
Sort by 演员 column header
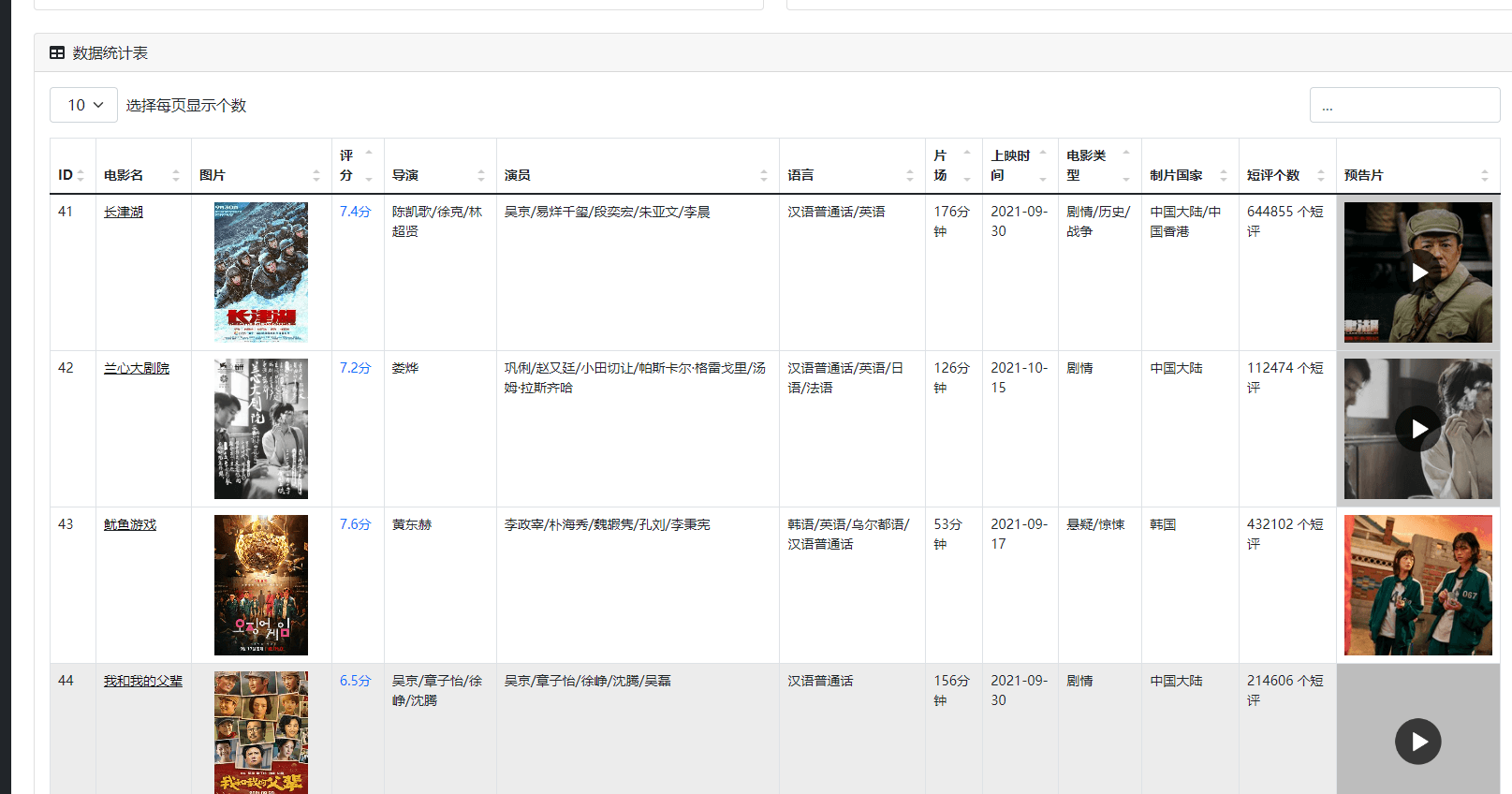(x=638, y=167)
